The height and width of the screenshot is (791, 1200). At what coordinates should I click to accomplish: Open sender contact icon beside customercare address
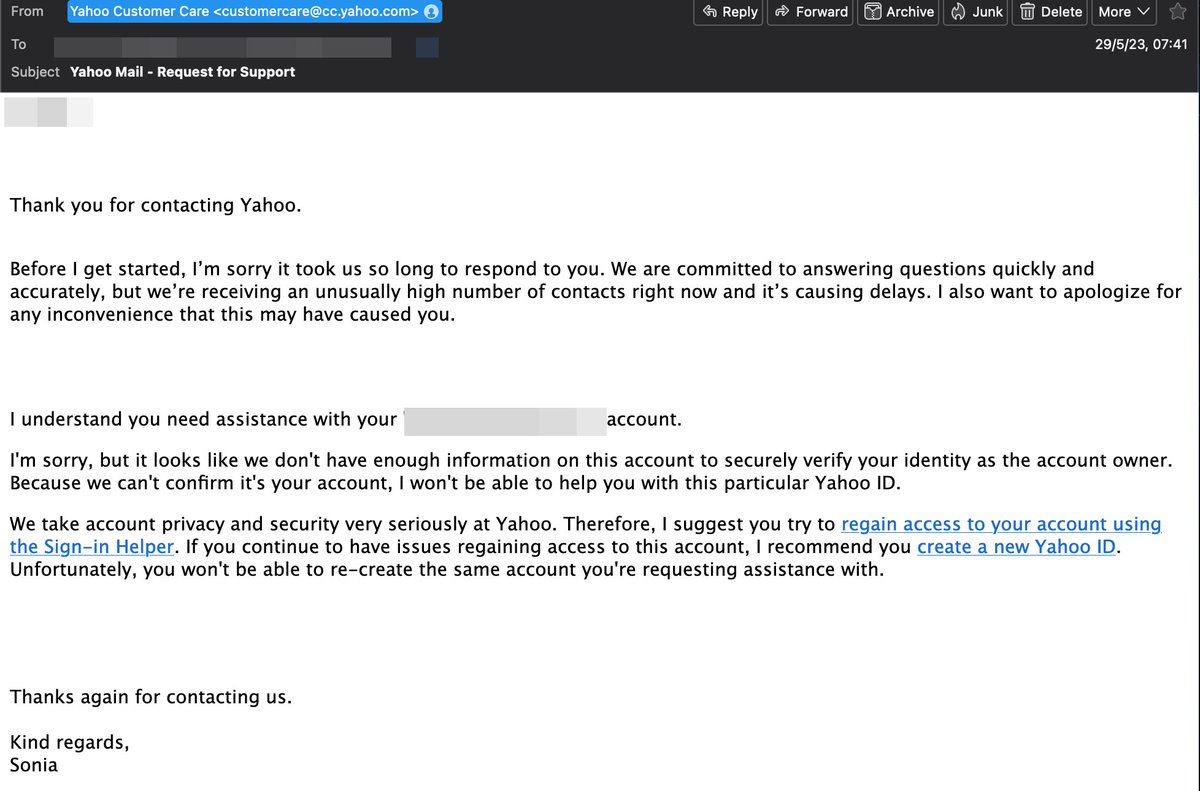tap(430, 12)
